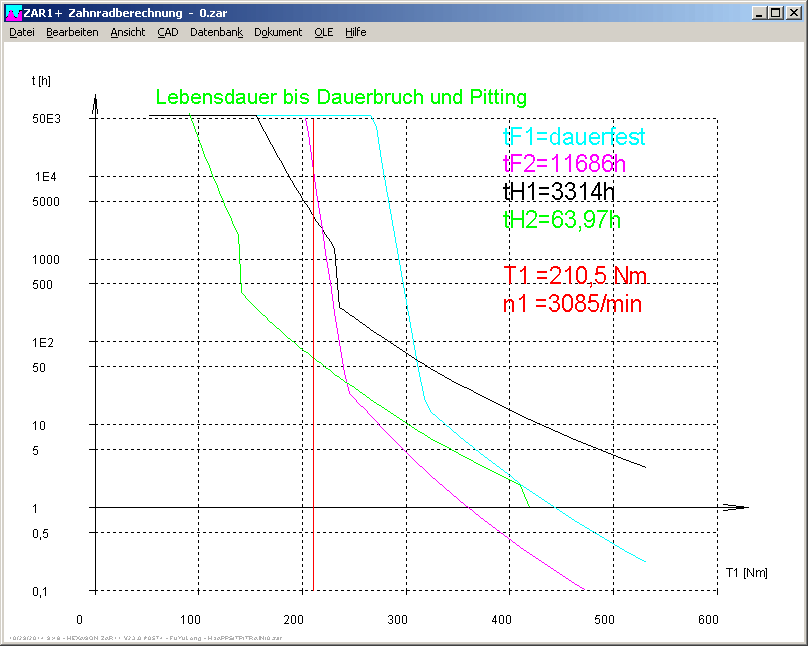Select the cyan tF1=dauerfest label

[x=574, y=137]
